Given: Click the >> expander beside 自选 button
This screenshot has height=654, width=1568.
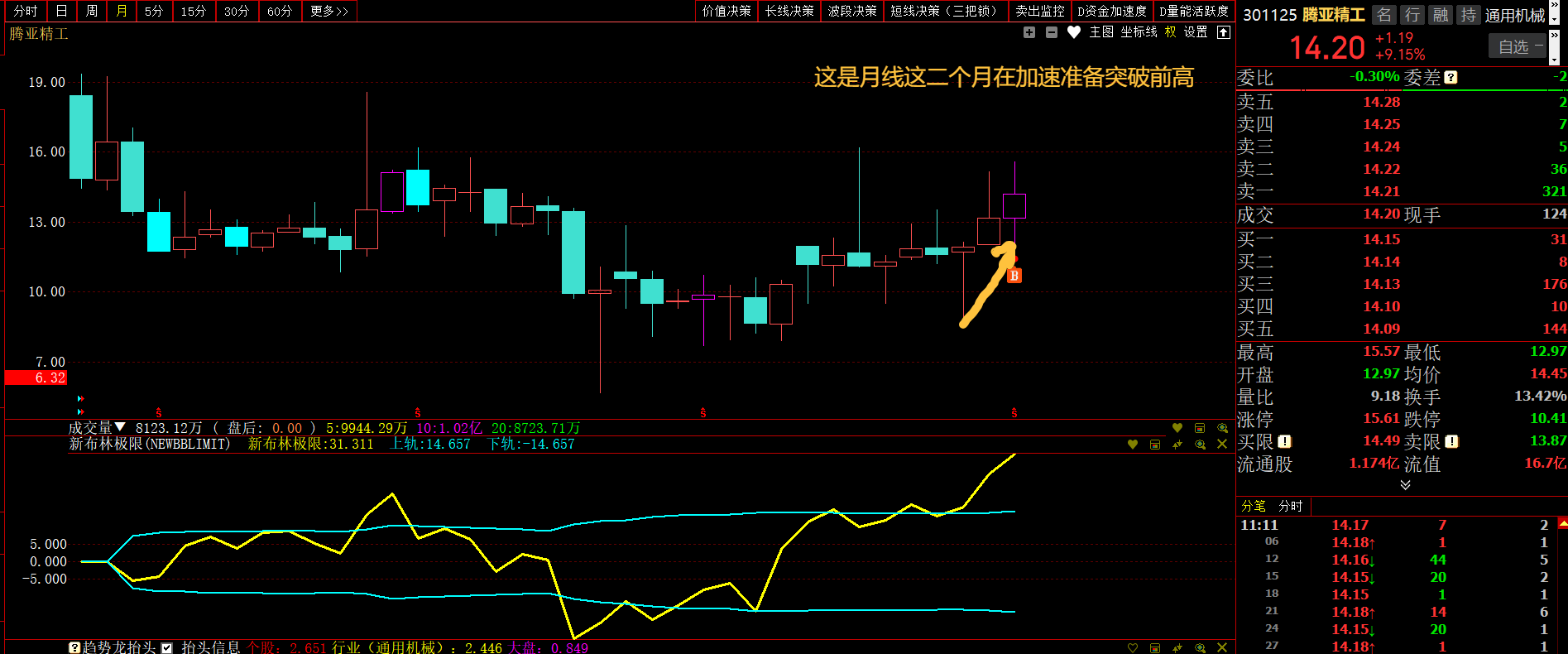Looking at the screenshot, I should [x=1554, y=36].
